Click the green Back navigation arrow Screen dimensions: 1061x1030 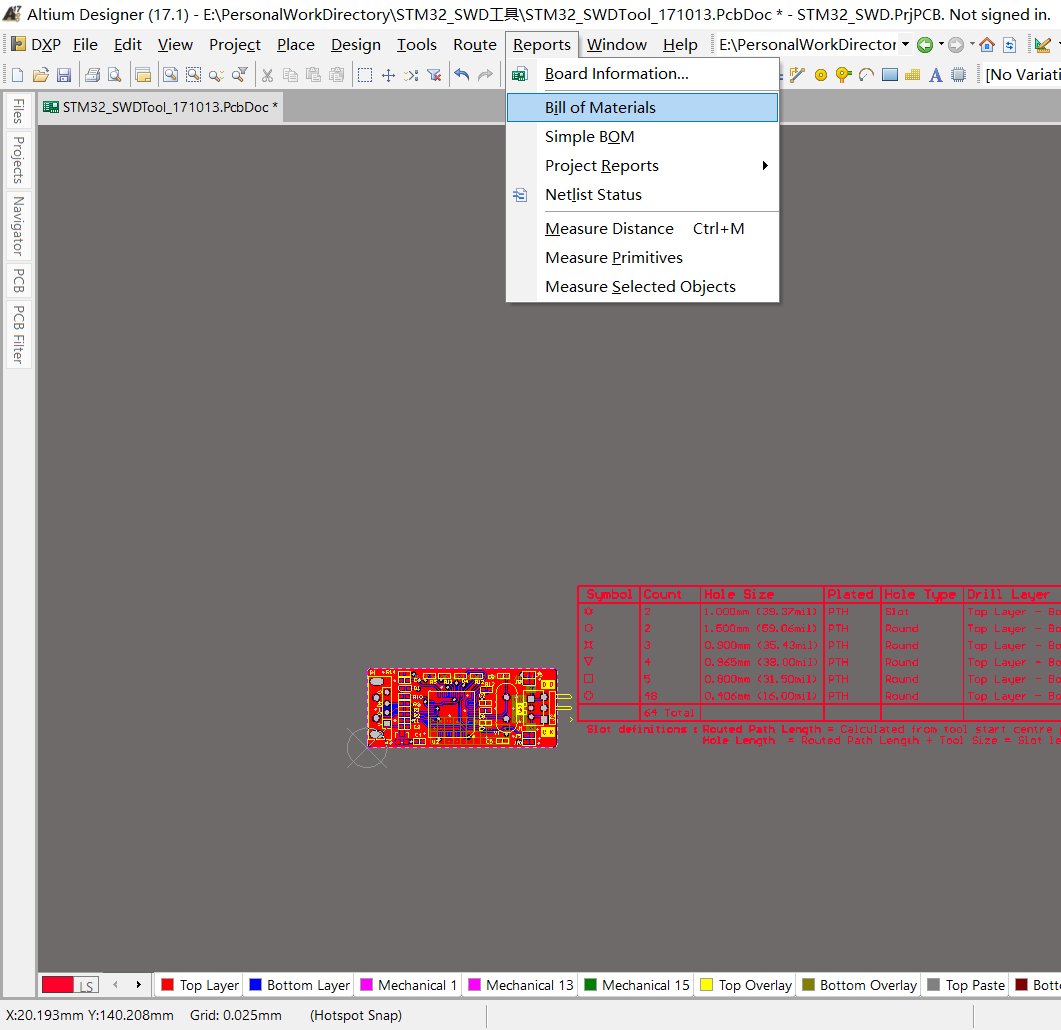924,45
